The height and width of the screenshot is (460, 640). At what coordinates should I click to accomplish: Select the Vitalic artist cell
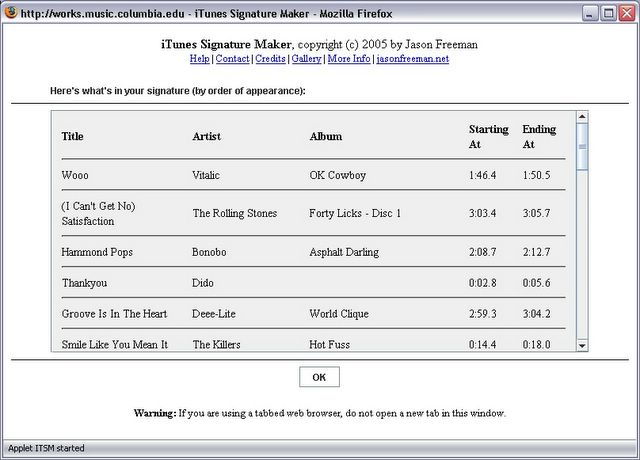pyautogui.click(x=206, y=175)
